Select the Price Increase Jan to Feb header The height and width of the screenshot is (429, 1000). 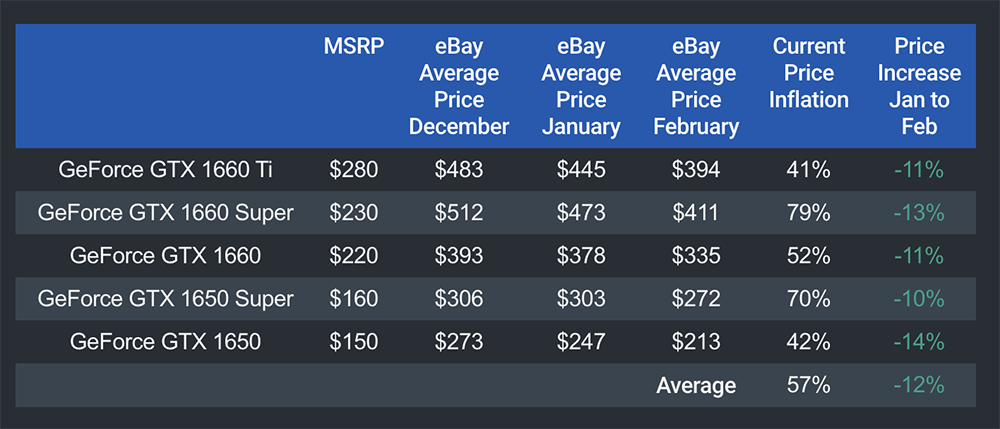(920, 86)
